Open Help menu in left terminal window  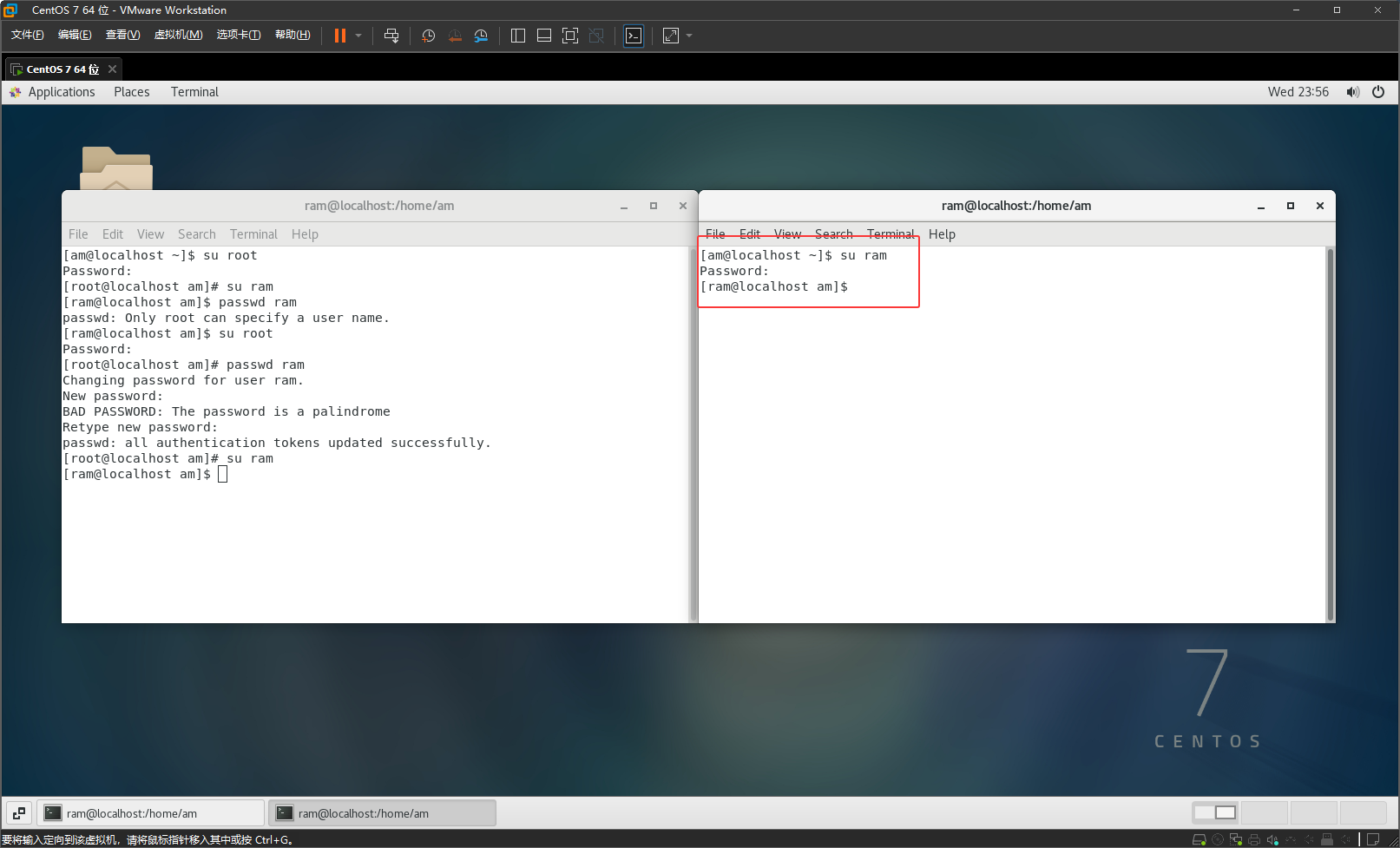[x=305, y=234]
